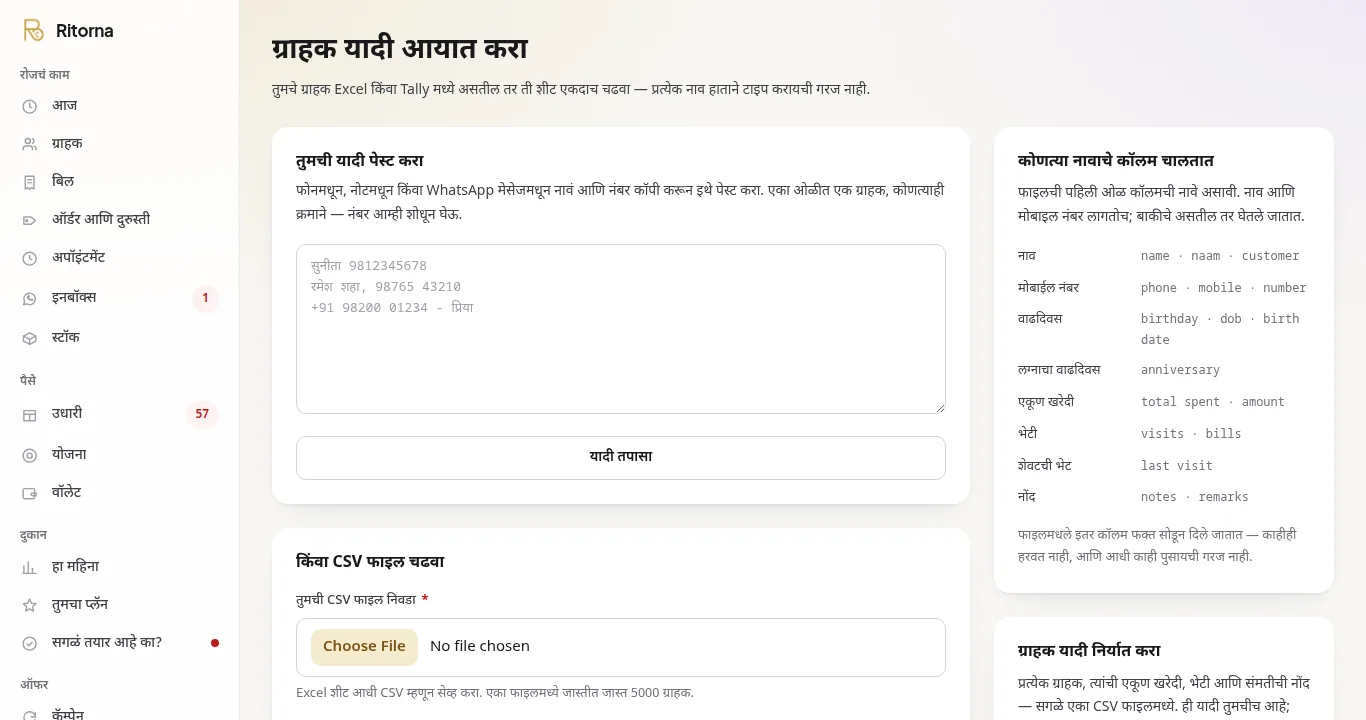
Task: Click the उधारी badge showing 57
Action: [x=202, y=414]
